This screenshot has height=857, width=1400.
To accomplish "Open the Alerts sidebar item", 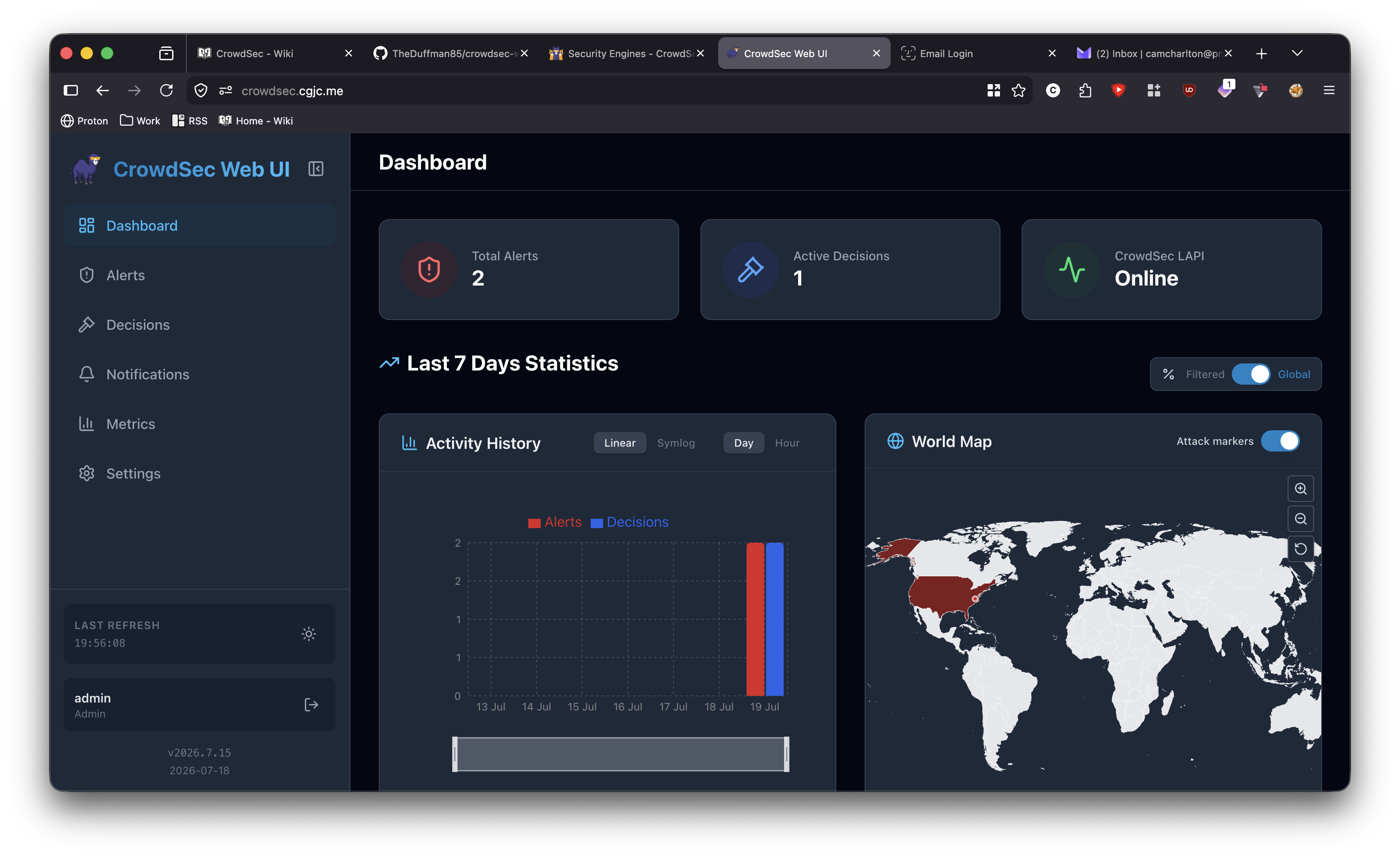I will (x=200, y=275).
